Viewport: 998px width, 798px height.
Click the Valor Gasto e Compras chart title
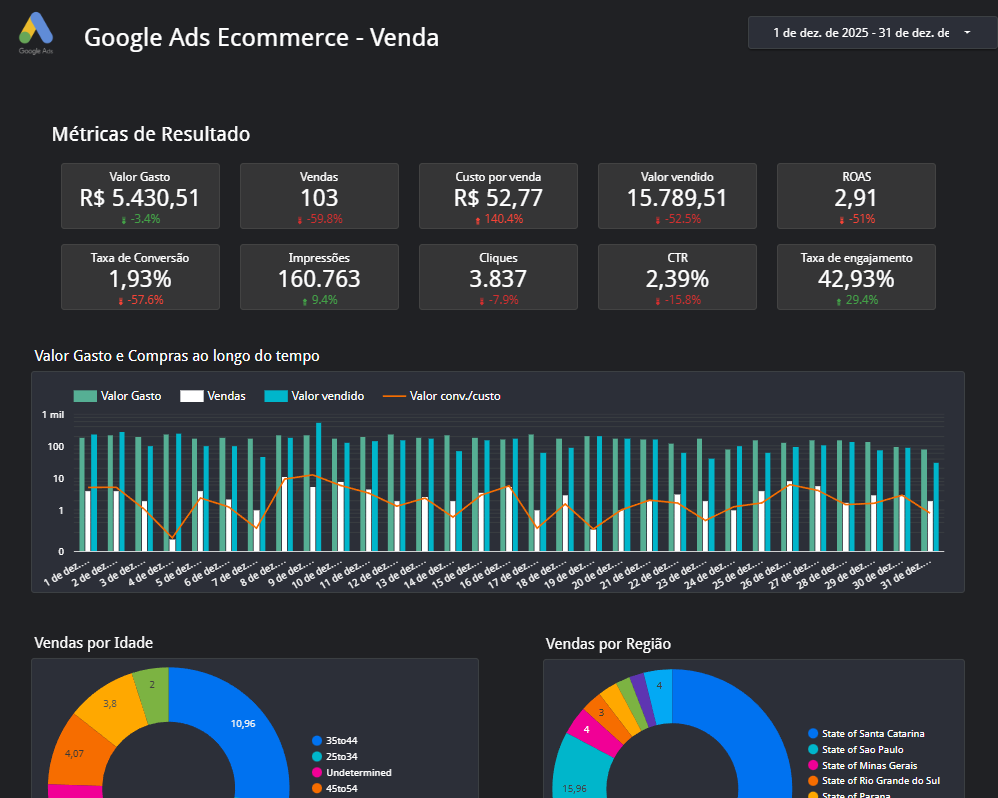tap(177, 356)
